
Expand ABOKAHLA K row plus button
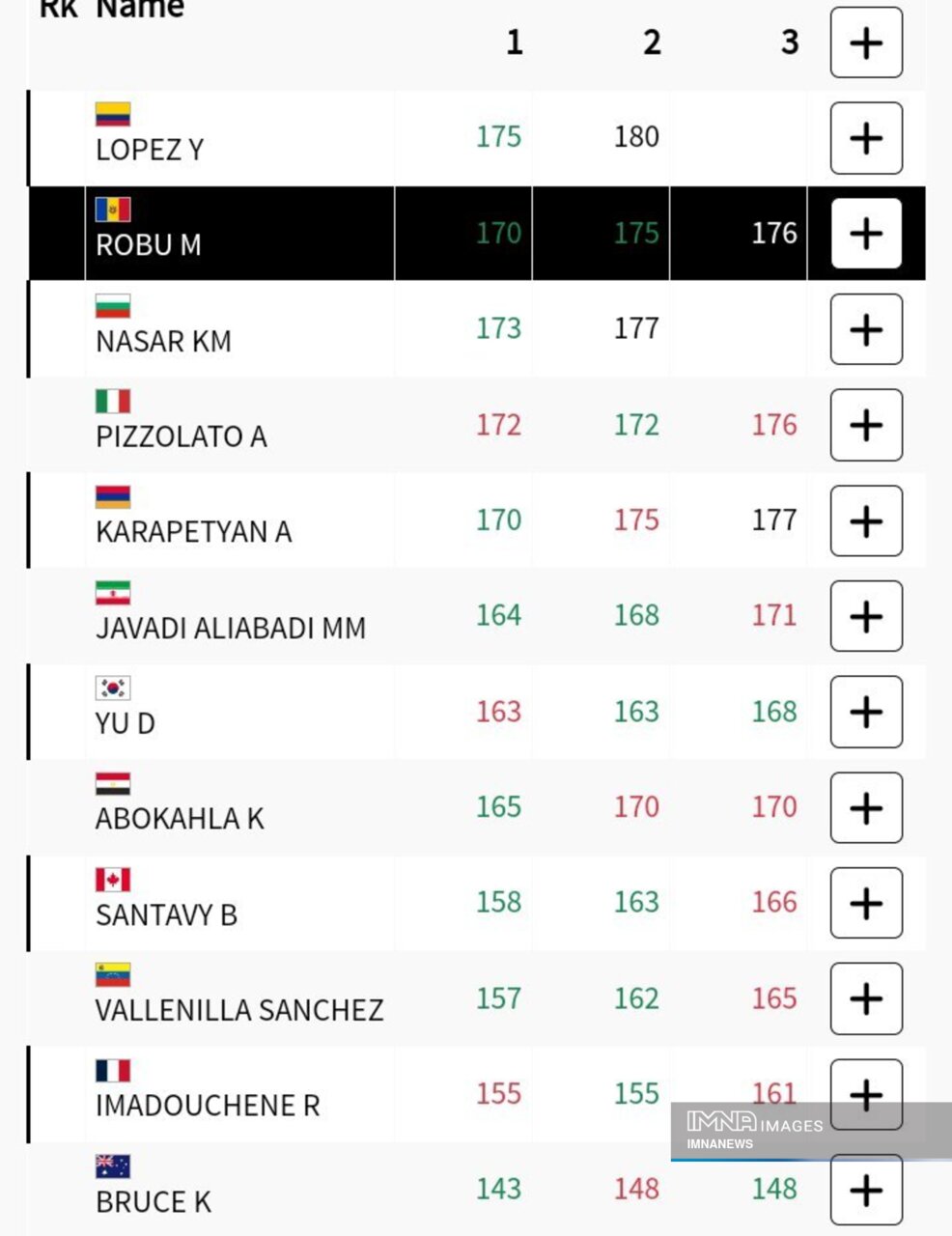866,807
